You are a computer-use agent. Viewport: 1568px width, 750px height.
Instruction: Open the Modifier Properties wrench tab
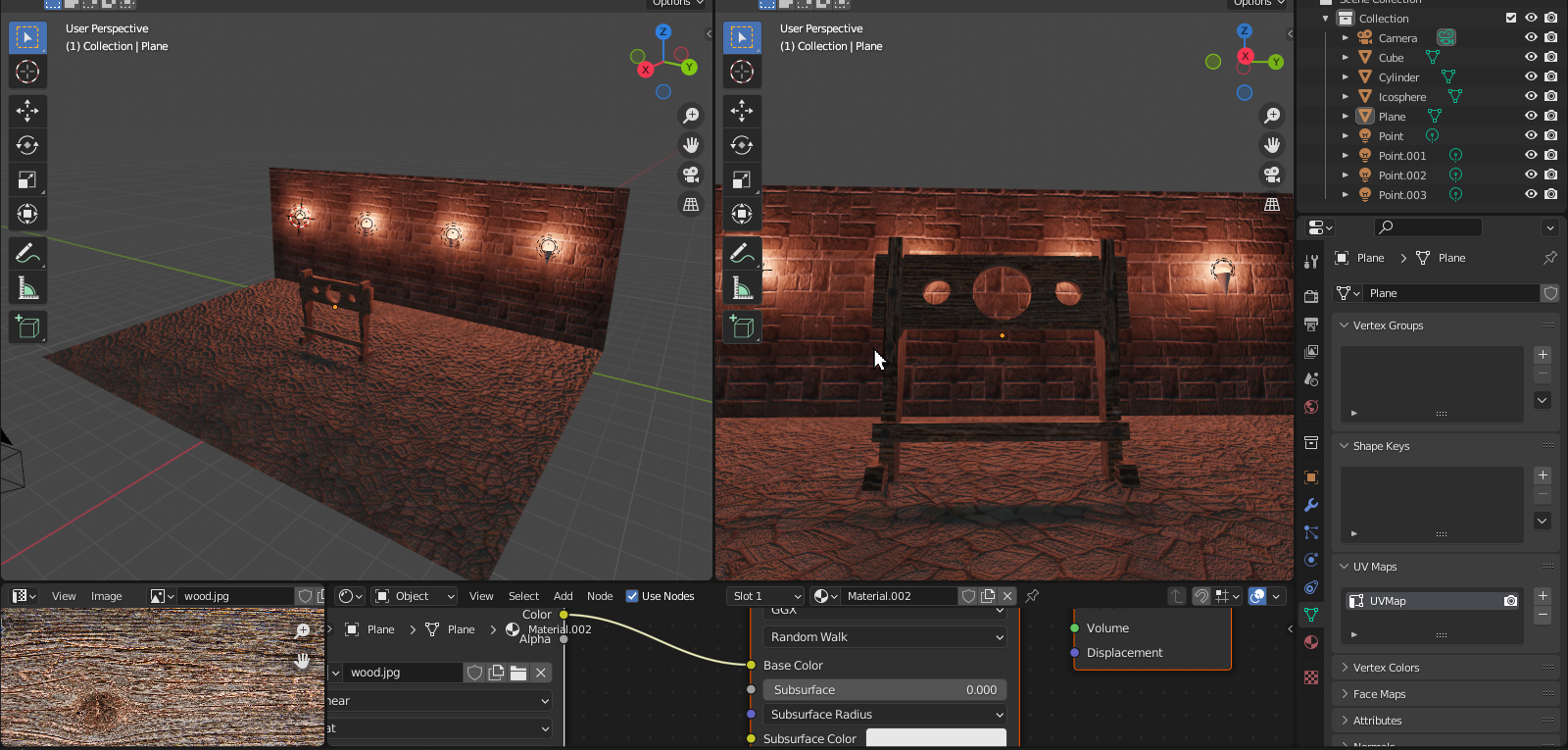[x=1311, y=505]
